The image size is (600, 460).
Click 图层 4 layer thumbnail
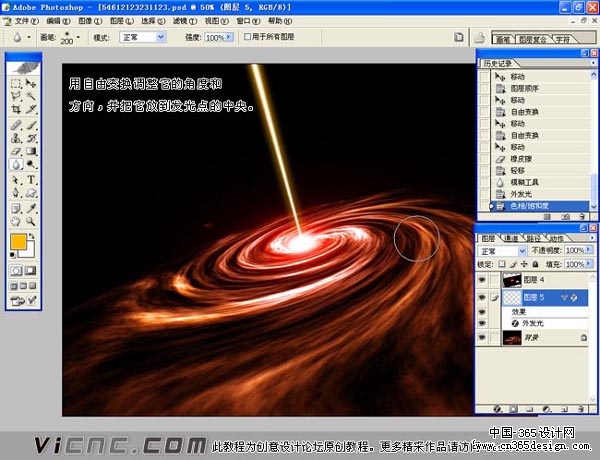pyautogui.click(x=512, y=280)
